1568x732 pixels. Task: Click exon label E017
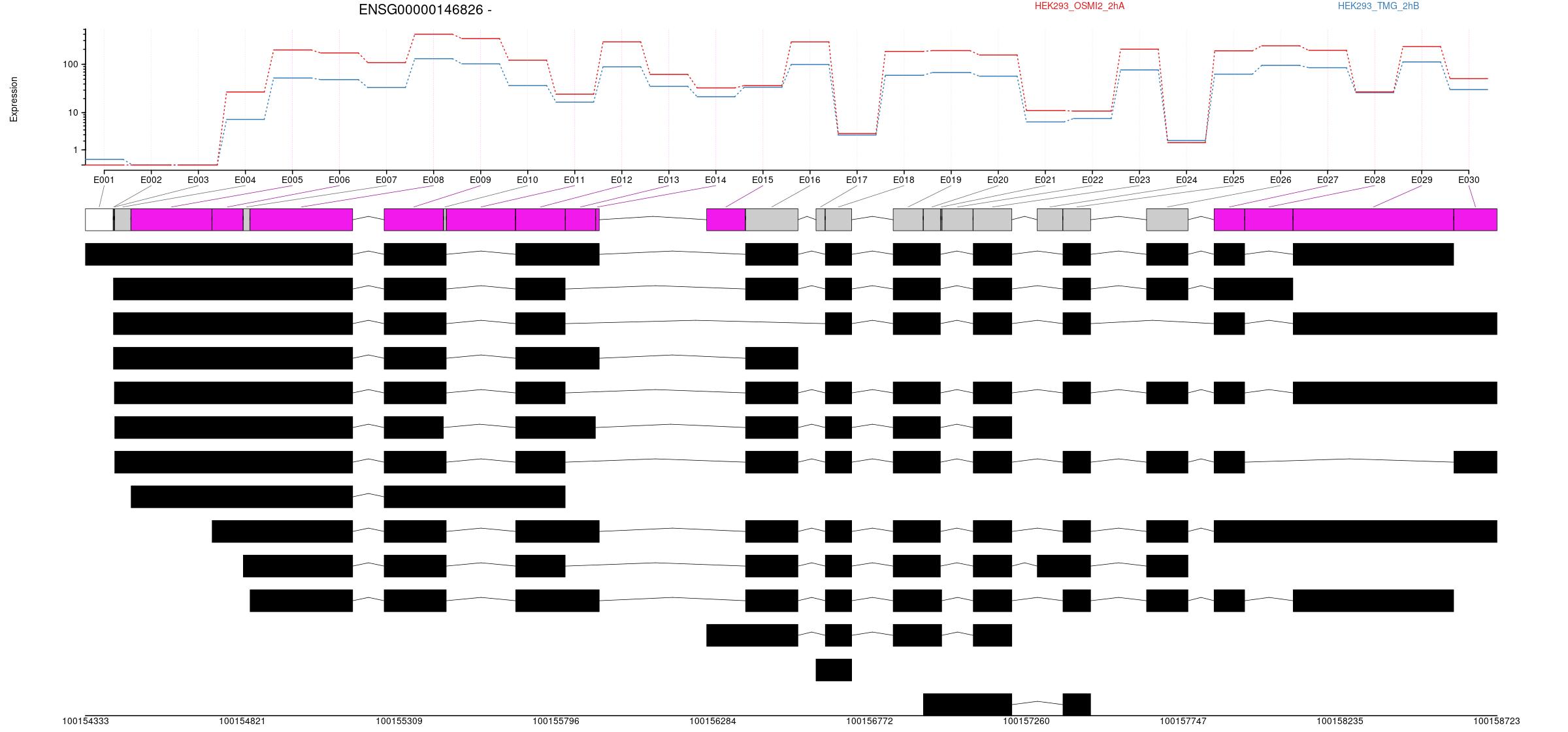coord(857,180)
